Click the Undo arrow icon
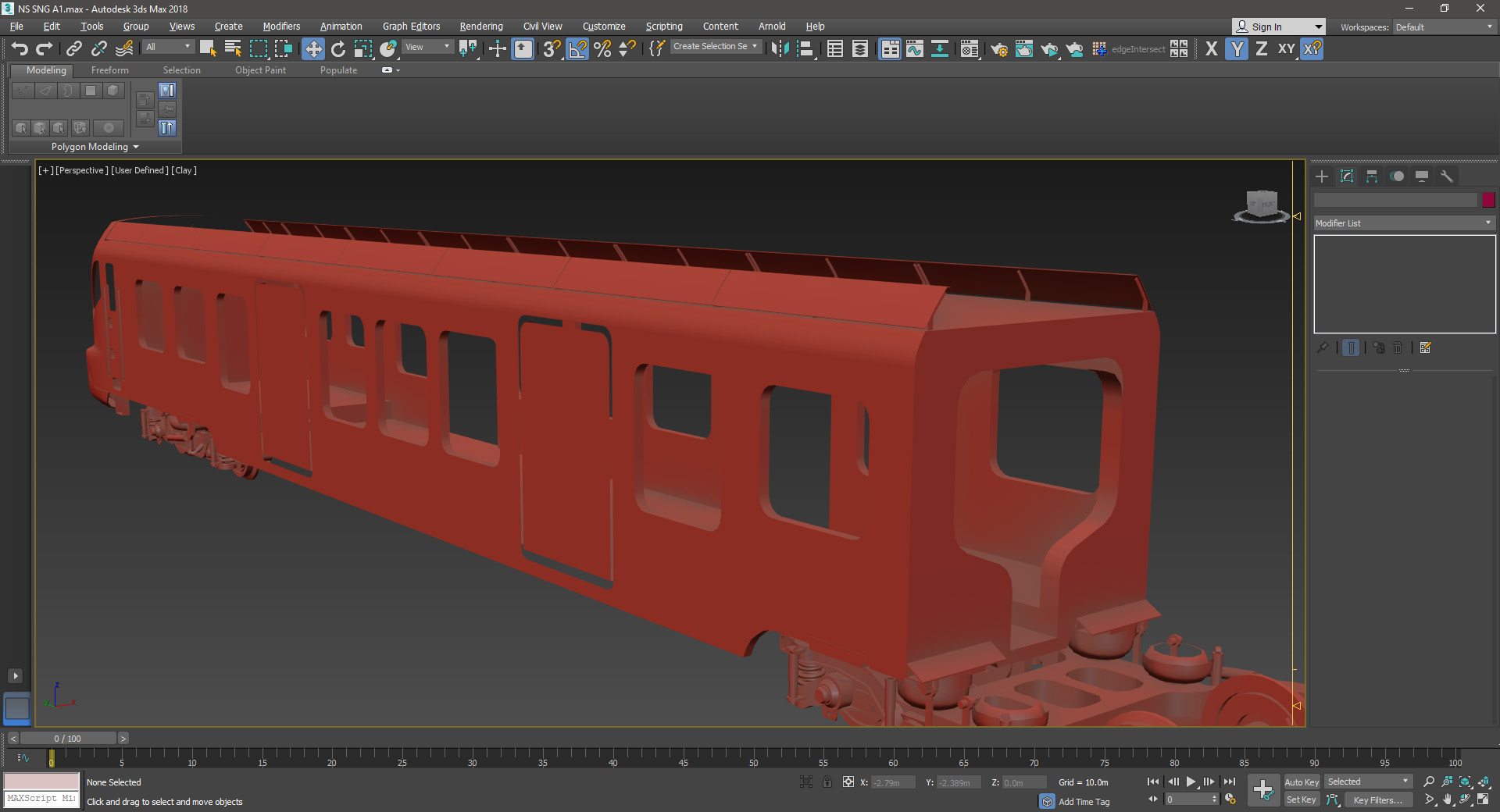Image resolution: width=1500 pixels, height=812 pixels. 20,49
